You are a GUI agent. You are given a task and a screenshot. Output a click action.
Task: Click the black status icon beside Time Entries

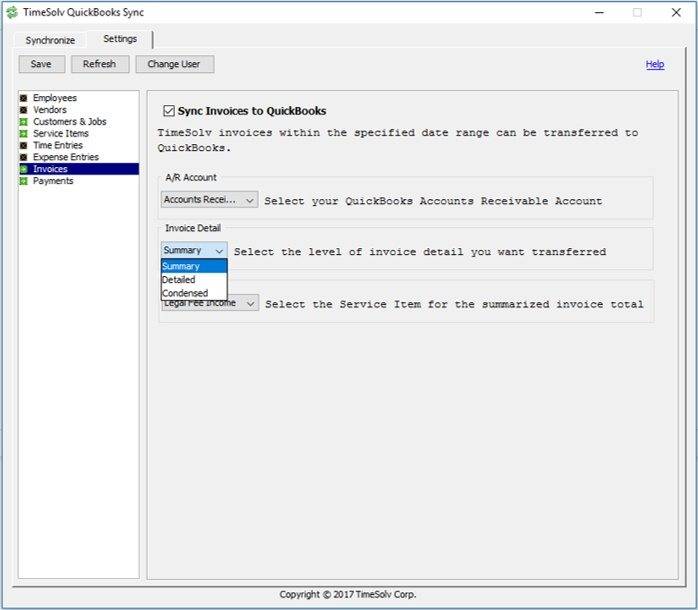tap(24, 145)
